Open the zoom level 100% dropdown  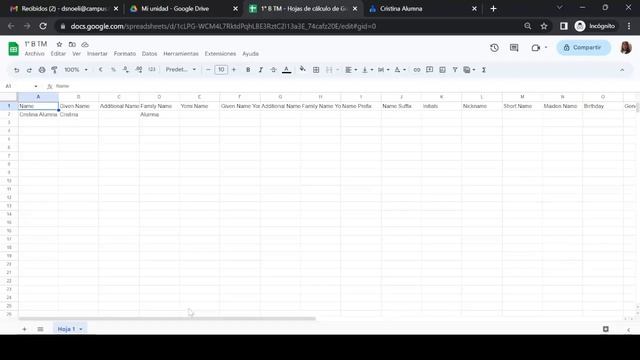pyautogui.click(x=76, y=70)
